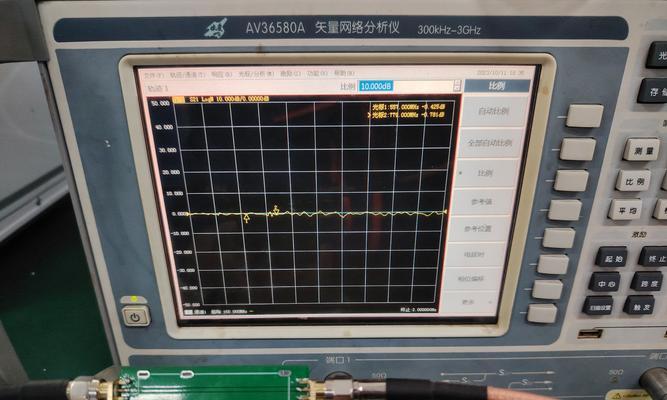Select marker 1 triangle on the trace
This screenshot has width=667, height=400.
click(247, 219)
